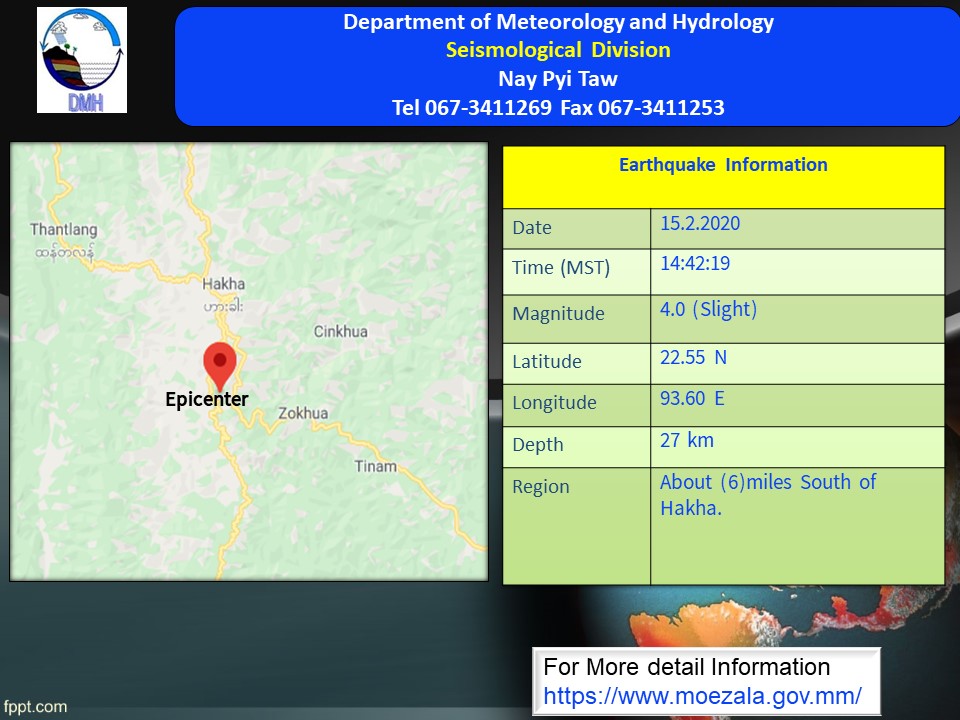Click the For More detail Information text

[x=686, y=667]
